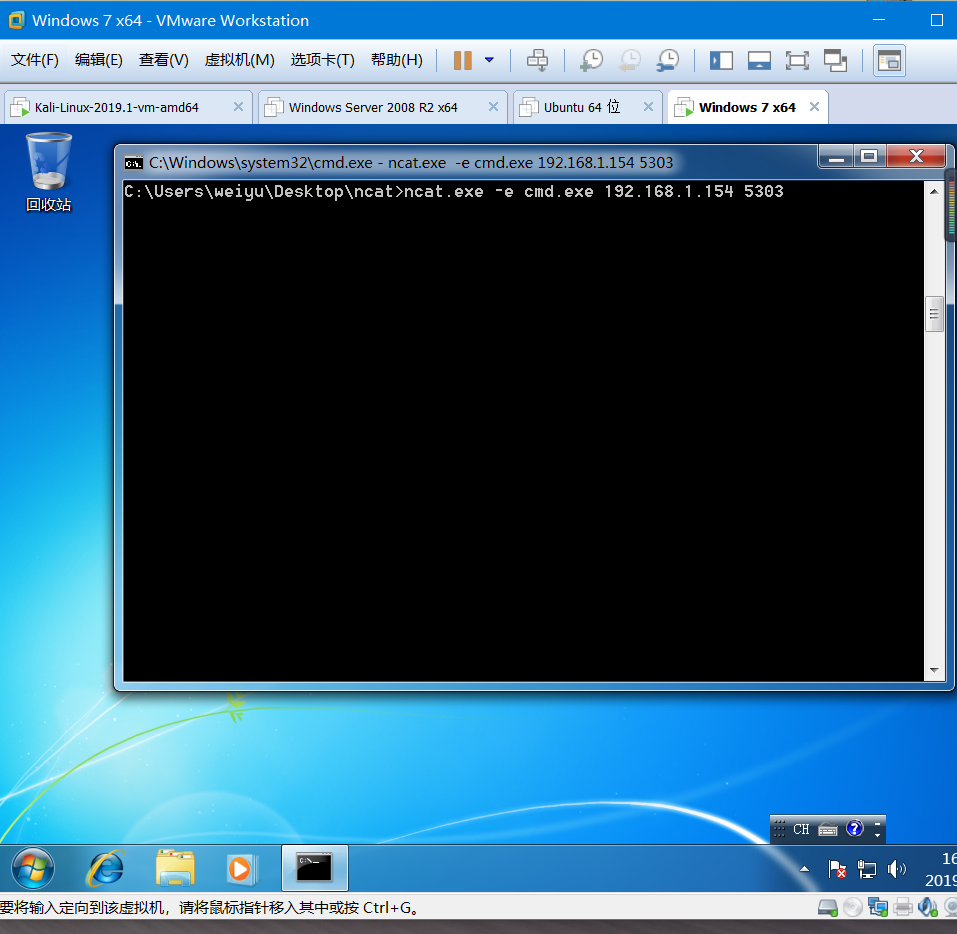Click VMware CD/DVD status icon
The width and height of the screenshot is (957, 934).
853,908
